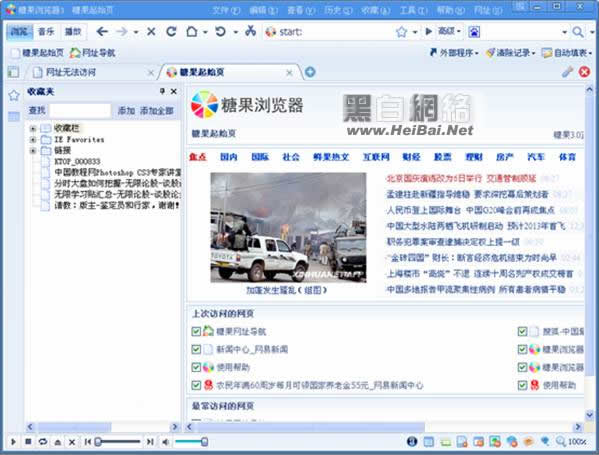The width and height of the screenshot is (599, 455).
Task: Click 添加全部 in the favorites panel
Action: coord(157,111)
